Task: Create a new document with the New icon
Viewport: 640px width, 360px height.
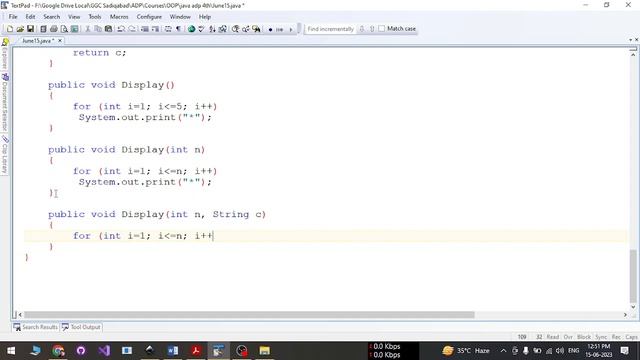Action: [x=10, y=29]
